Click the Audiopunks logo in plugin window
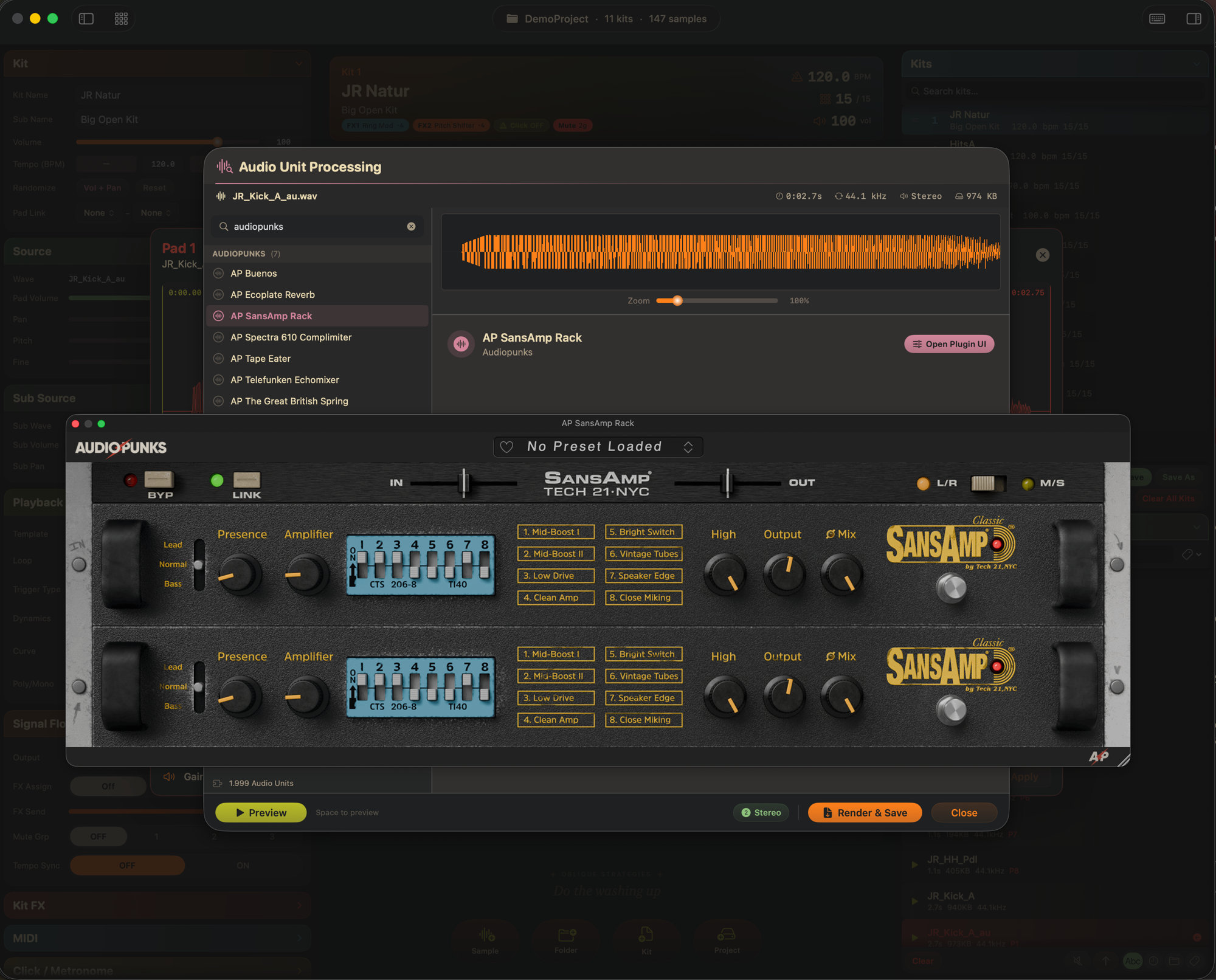Viewport: 1216px width, 980px height. pyautogui.click(x=120, y=447)
